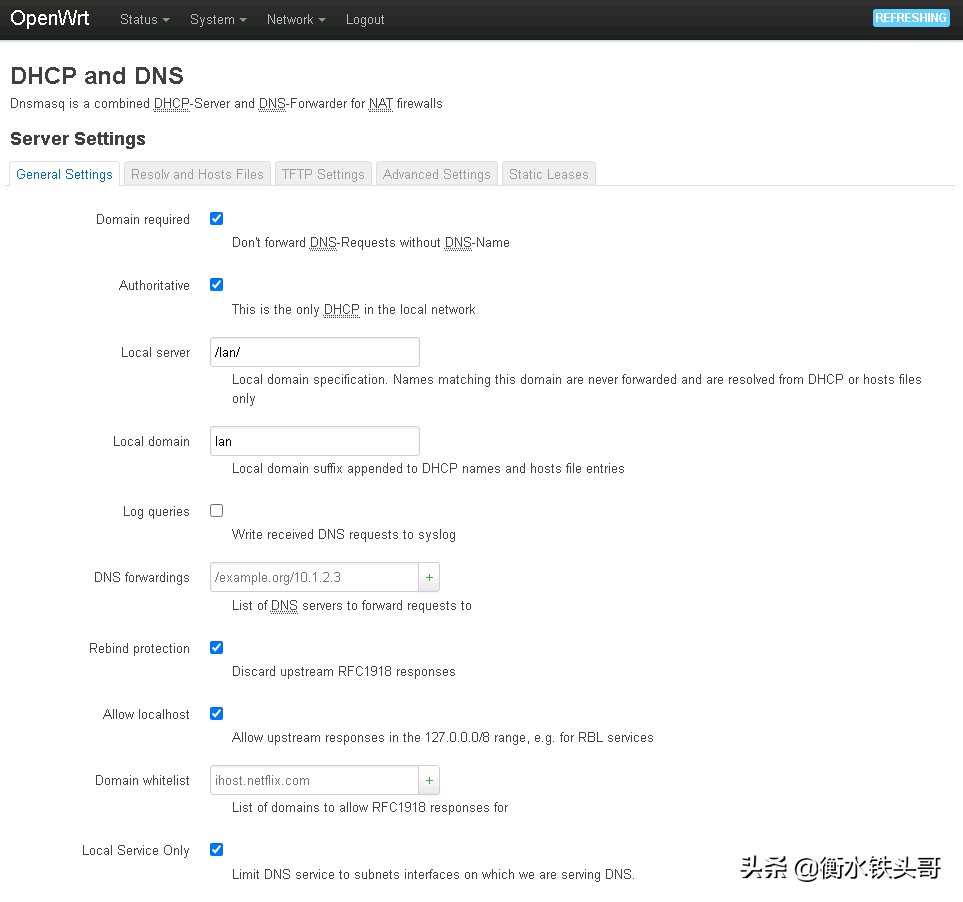
Task: Open the TFTP Settings tab
Action: pos(323,174)
